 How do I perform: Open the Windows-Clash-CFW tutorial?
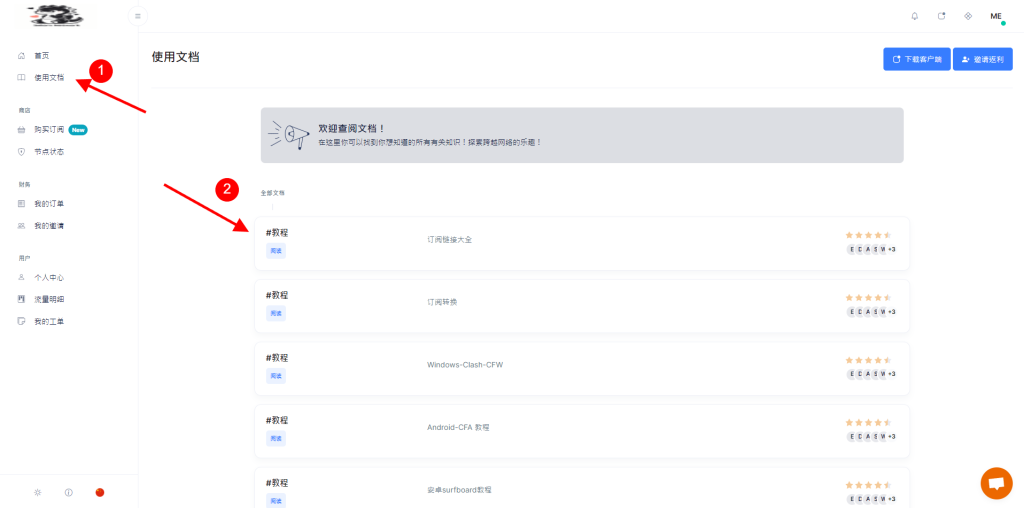465,365
